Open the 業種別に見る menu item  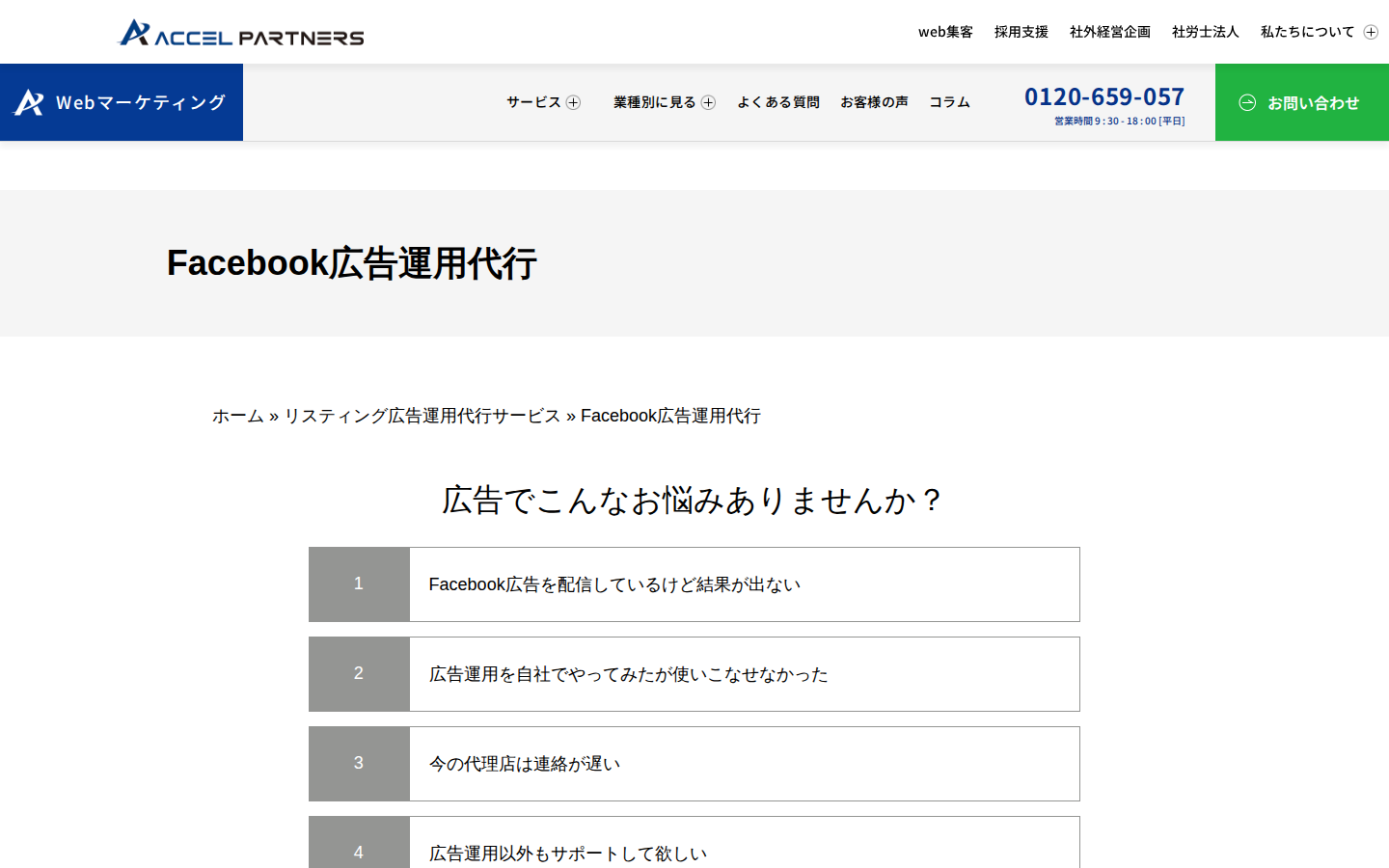point(655,102)
